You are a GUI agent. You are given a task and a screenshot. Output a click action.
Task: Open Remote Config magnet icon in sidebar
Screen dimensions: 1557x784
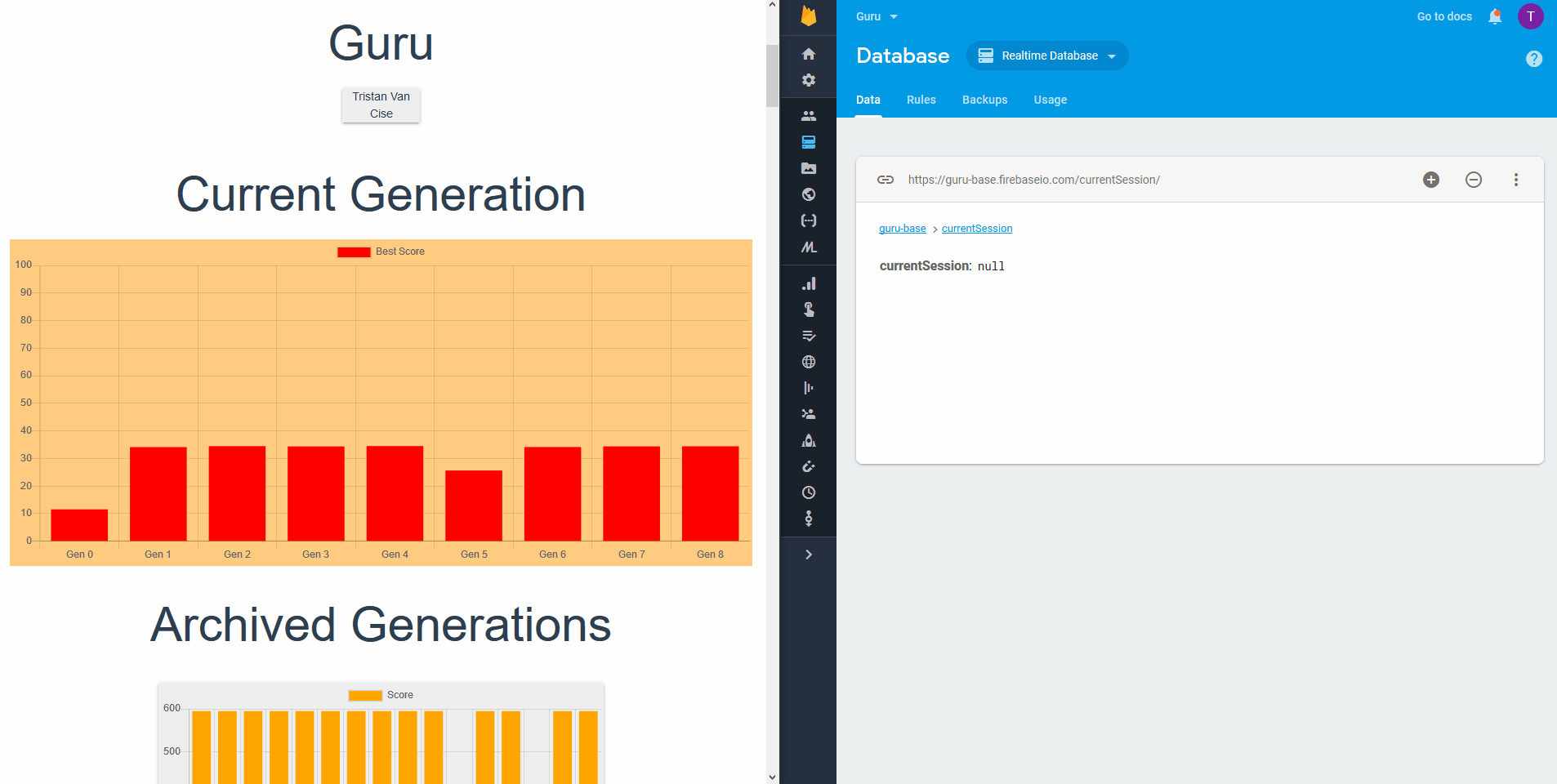pos(809,466)
